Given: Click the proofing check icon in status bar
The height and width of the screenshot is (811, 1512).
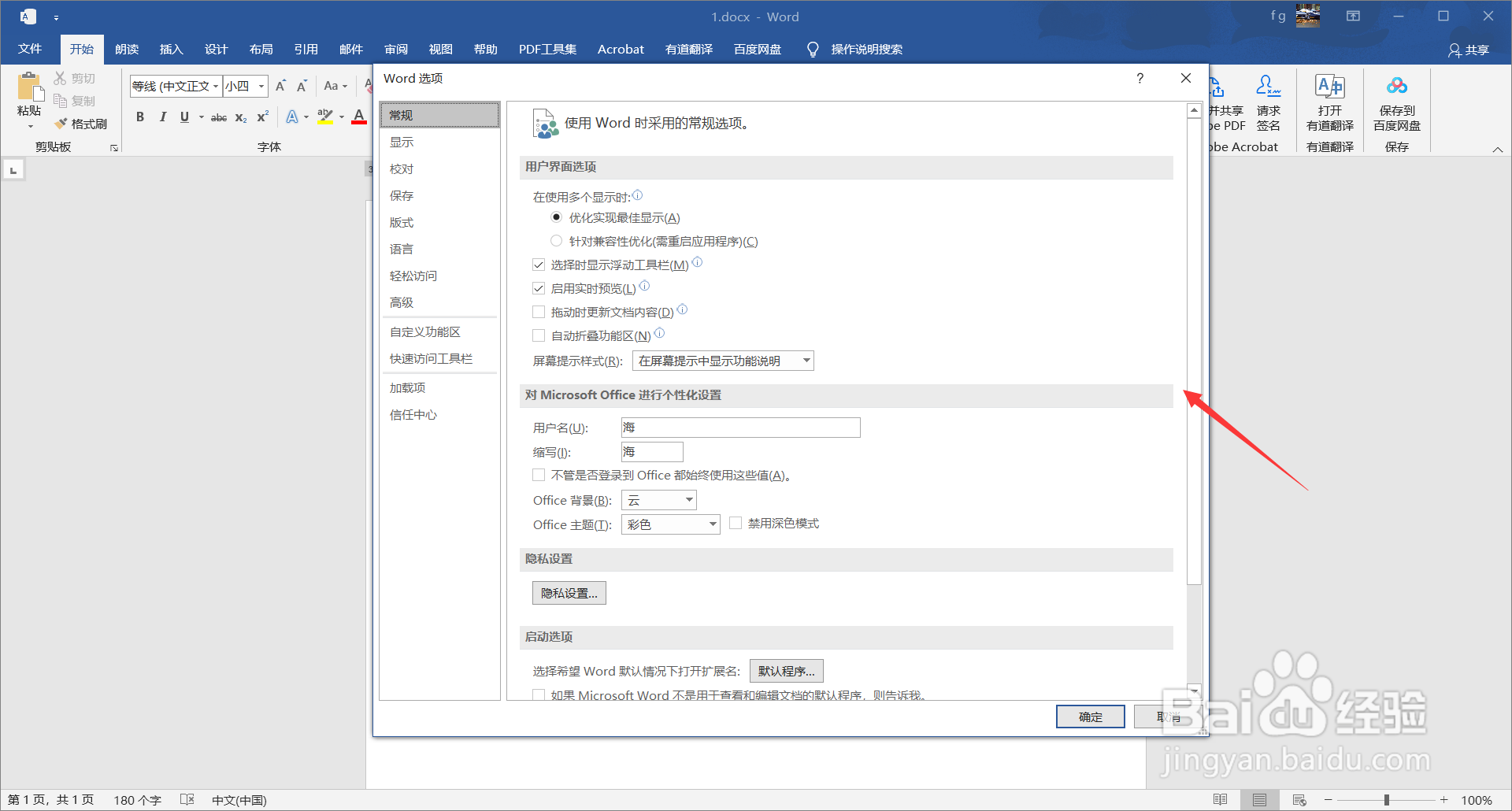Looking at the screenshot, I should pos(187,799).
